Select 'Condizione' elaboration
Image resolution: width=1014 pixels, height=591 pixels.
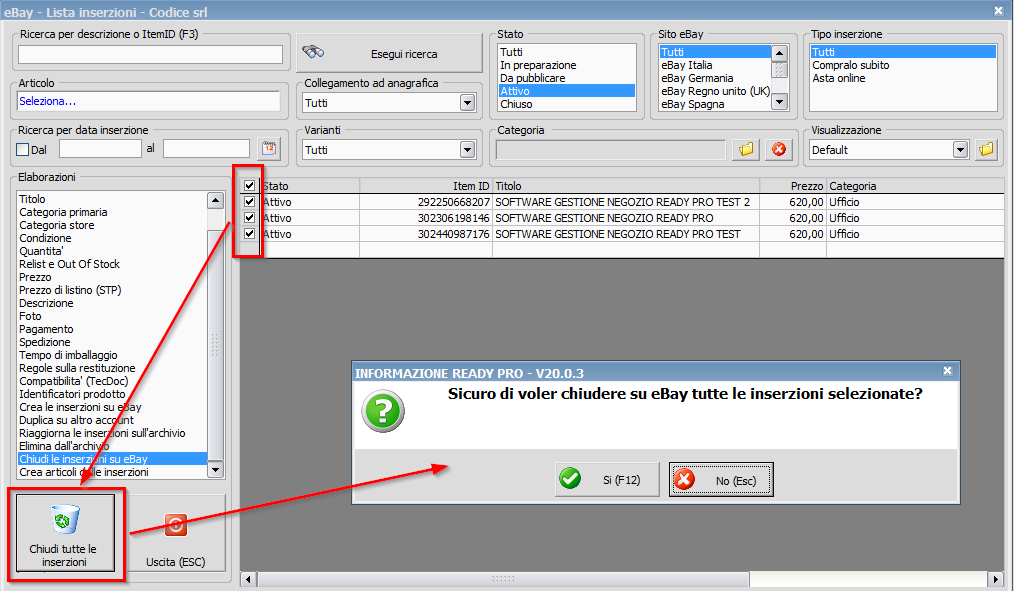pos(113,238)
